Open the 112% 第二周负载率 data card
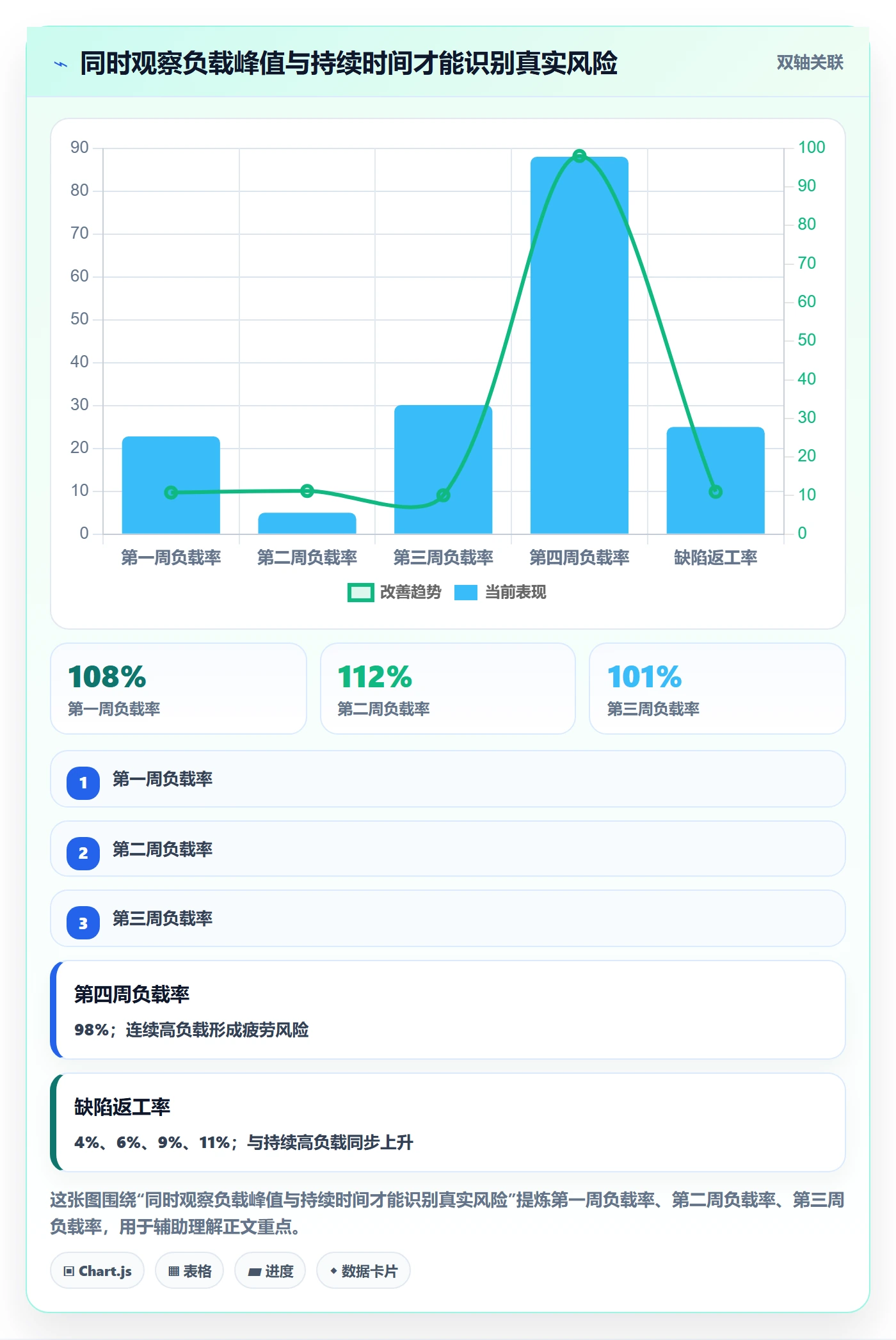 tap(448, 689)
